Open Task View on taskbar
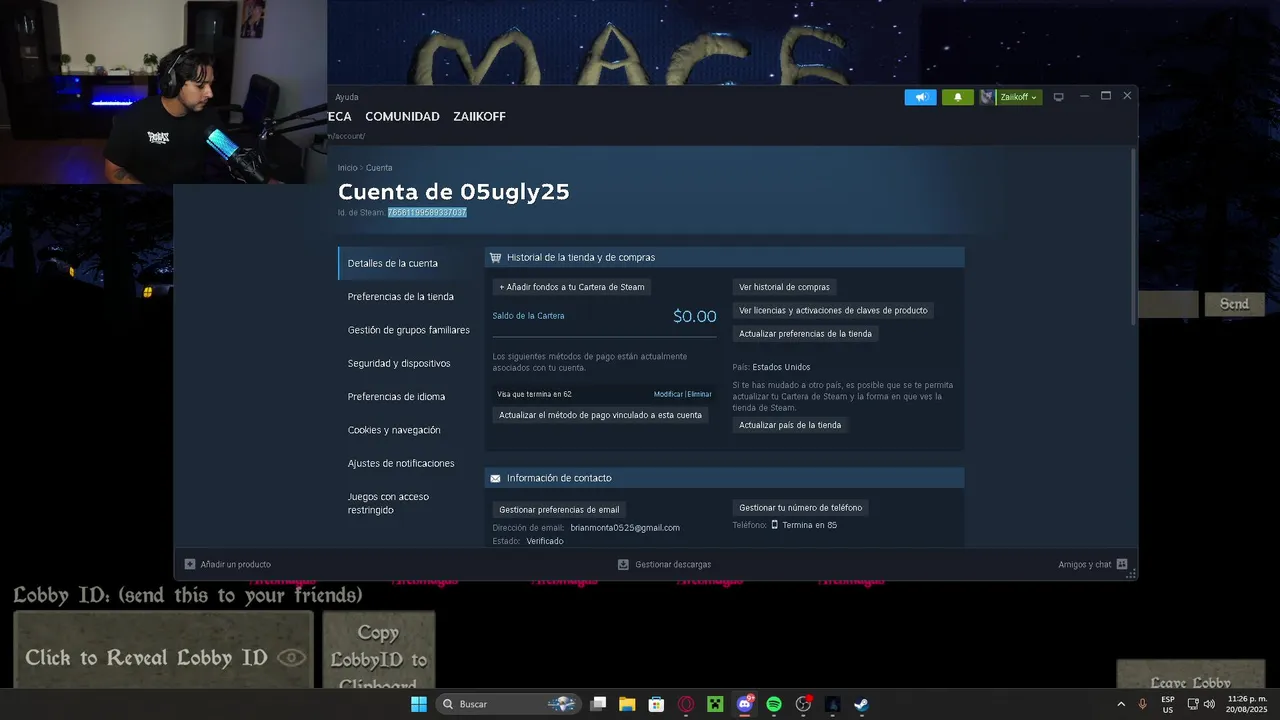 (598, 704)
